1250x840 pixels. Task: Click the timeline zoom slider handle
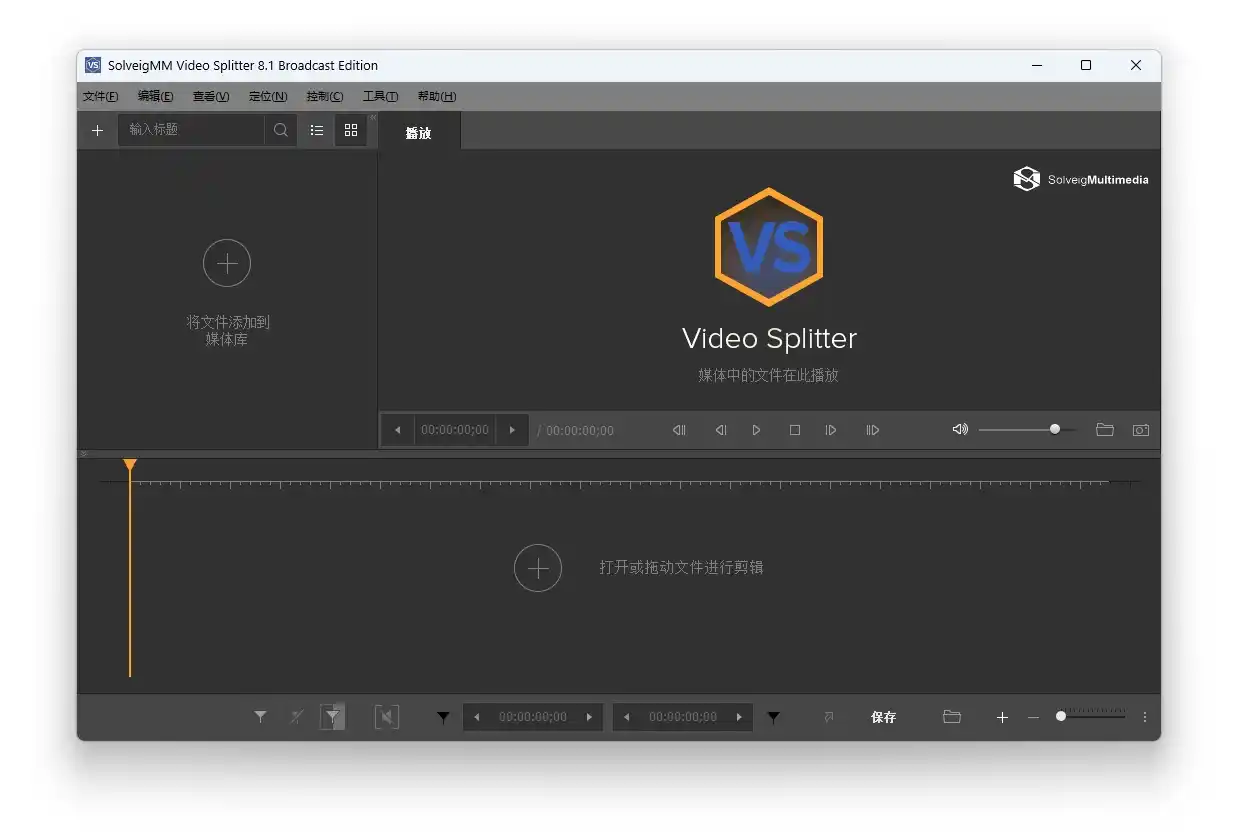tap(1061, 716)
